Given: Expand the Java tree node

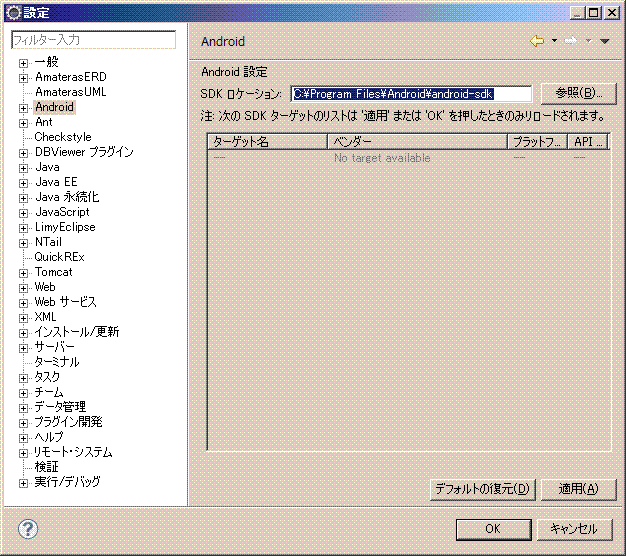Looking at the screenshot, I should click(x=23, y=168).
